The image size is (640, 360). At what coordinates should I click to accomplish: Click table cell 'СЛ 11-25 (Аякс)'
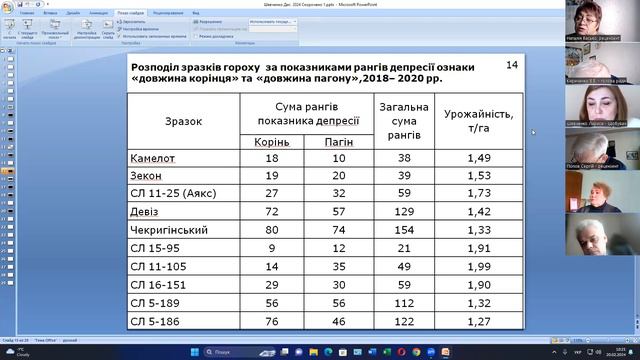point(184,193)
